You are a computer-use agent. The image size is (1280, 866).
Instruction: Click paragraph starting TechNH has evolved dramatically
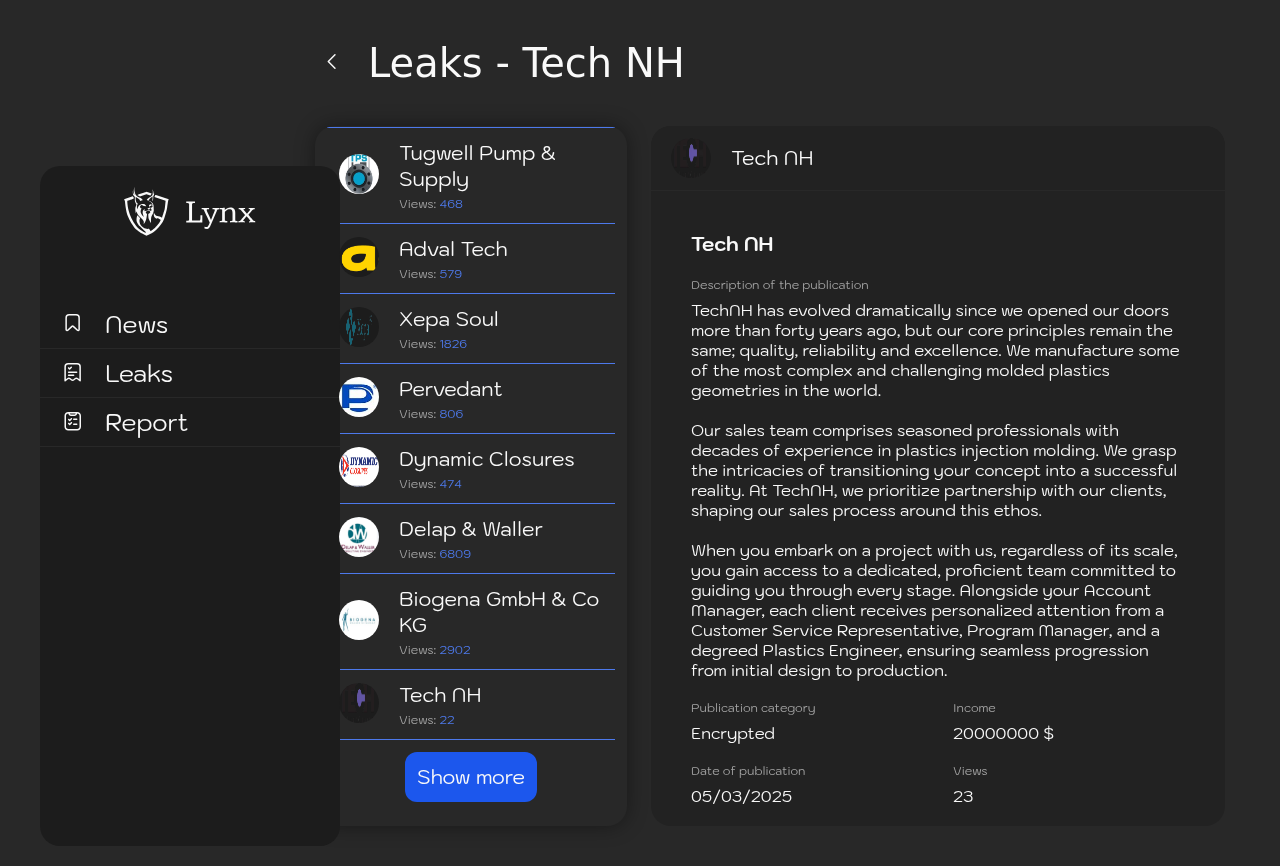(x=936, y=350)
